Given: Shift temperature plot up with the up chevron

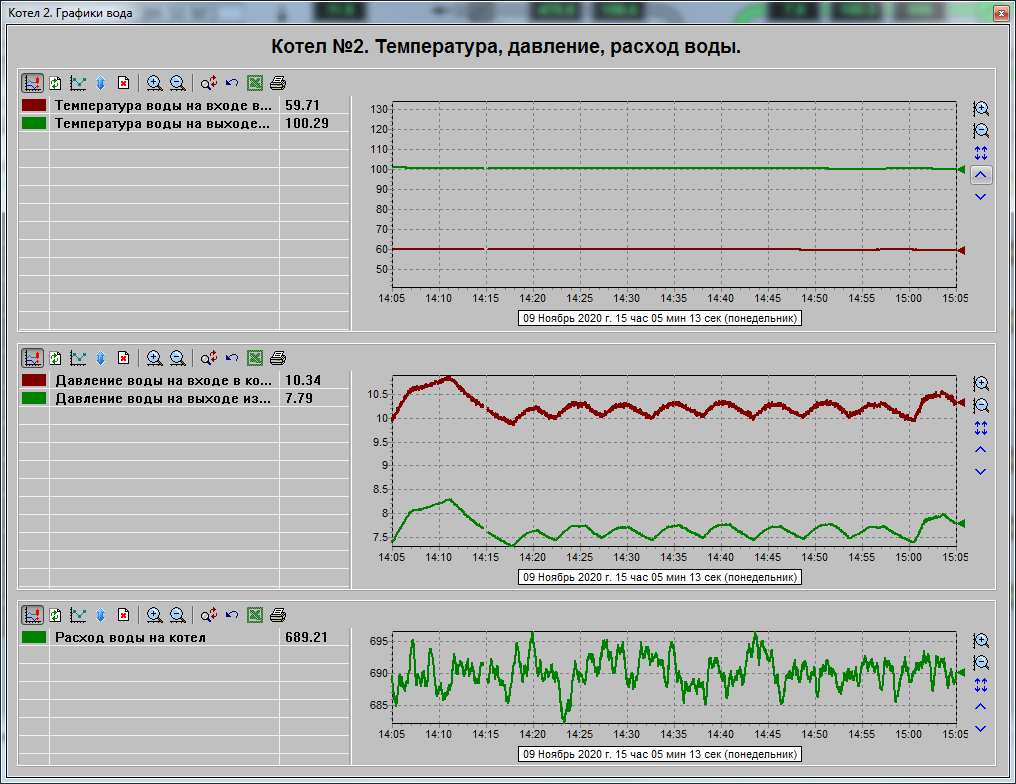Looking at the screenshot, I should [x=981, y=175].
